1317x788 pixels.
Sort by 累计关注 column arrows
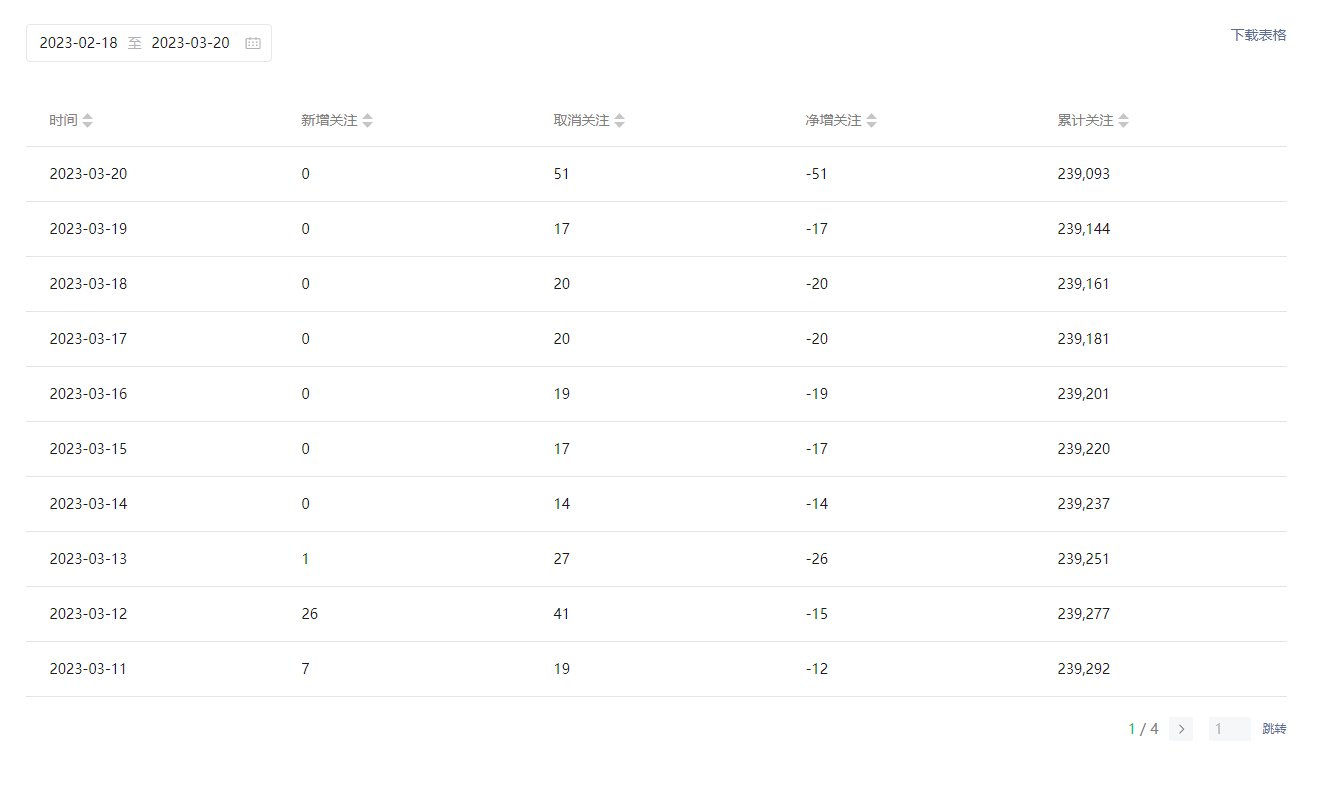1124,121
